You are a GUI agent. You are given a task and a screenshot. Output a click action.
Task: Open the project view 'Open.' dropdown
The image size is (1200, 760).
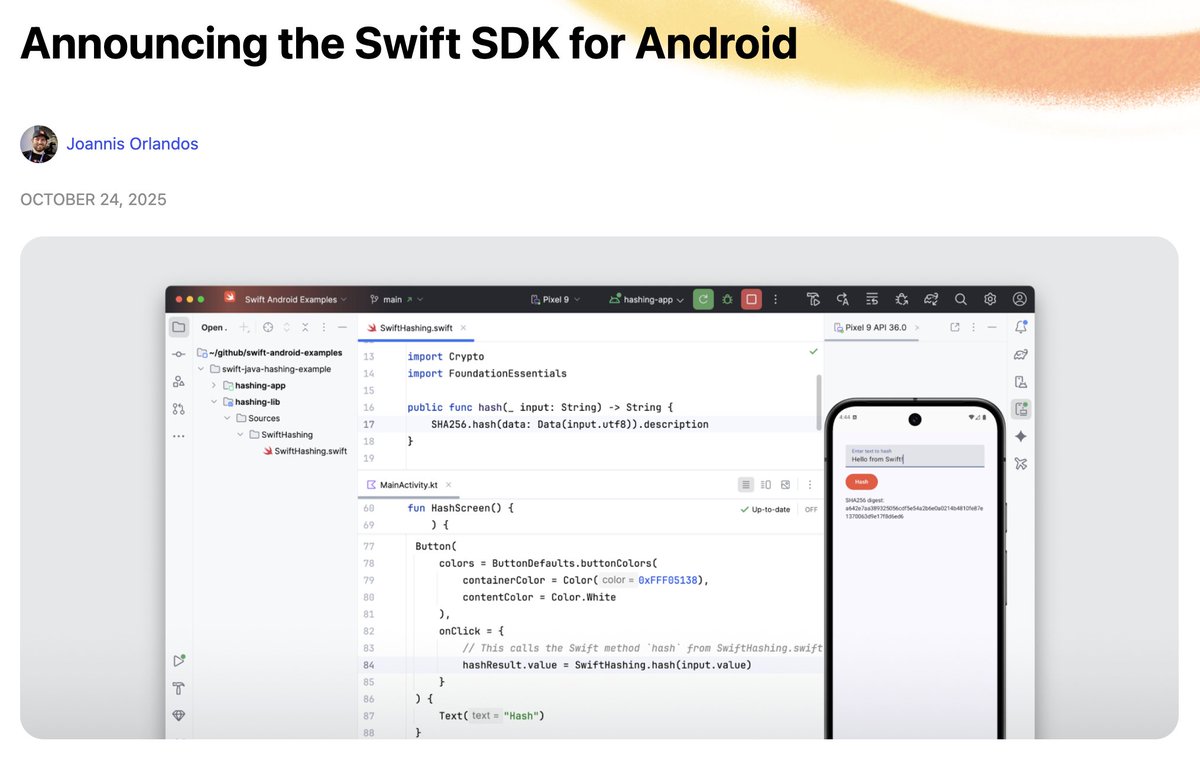(214, 327)
